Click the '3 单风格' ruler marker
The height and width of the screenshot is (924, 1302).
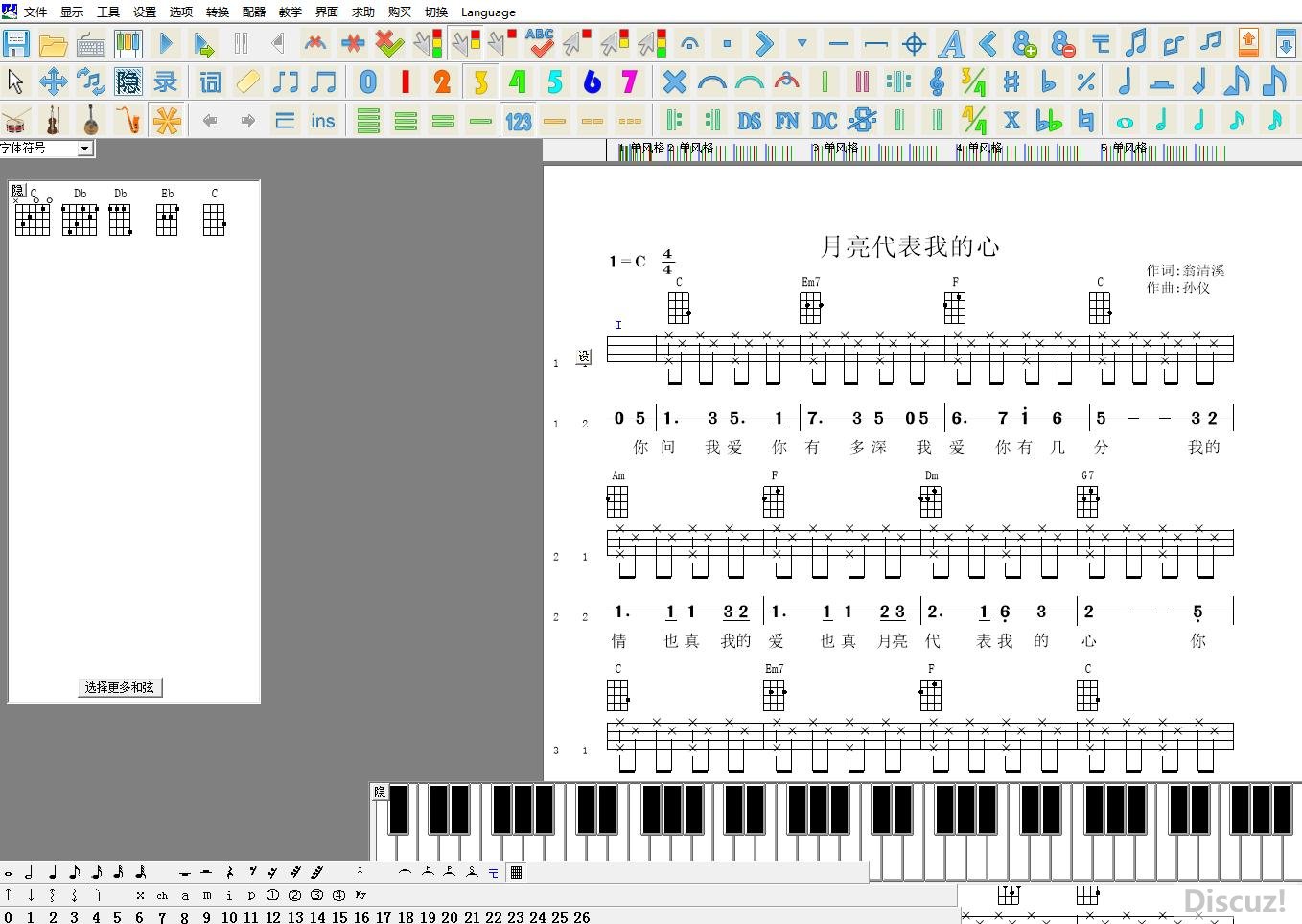coord(835,148)
